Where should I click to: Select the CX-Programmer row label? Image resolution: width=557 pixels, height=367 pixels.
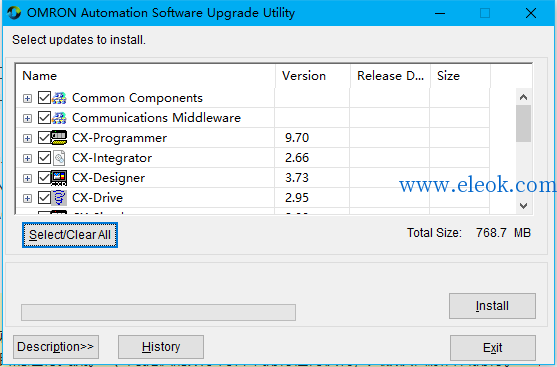(x=119, y=138)
